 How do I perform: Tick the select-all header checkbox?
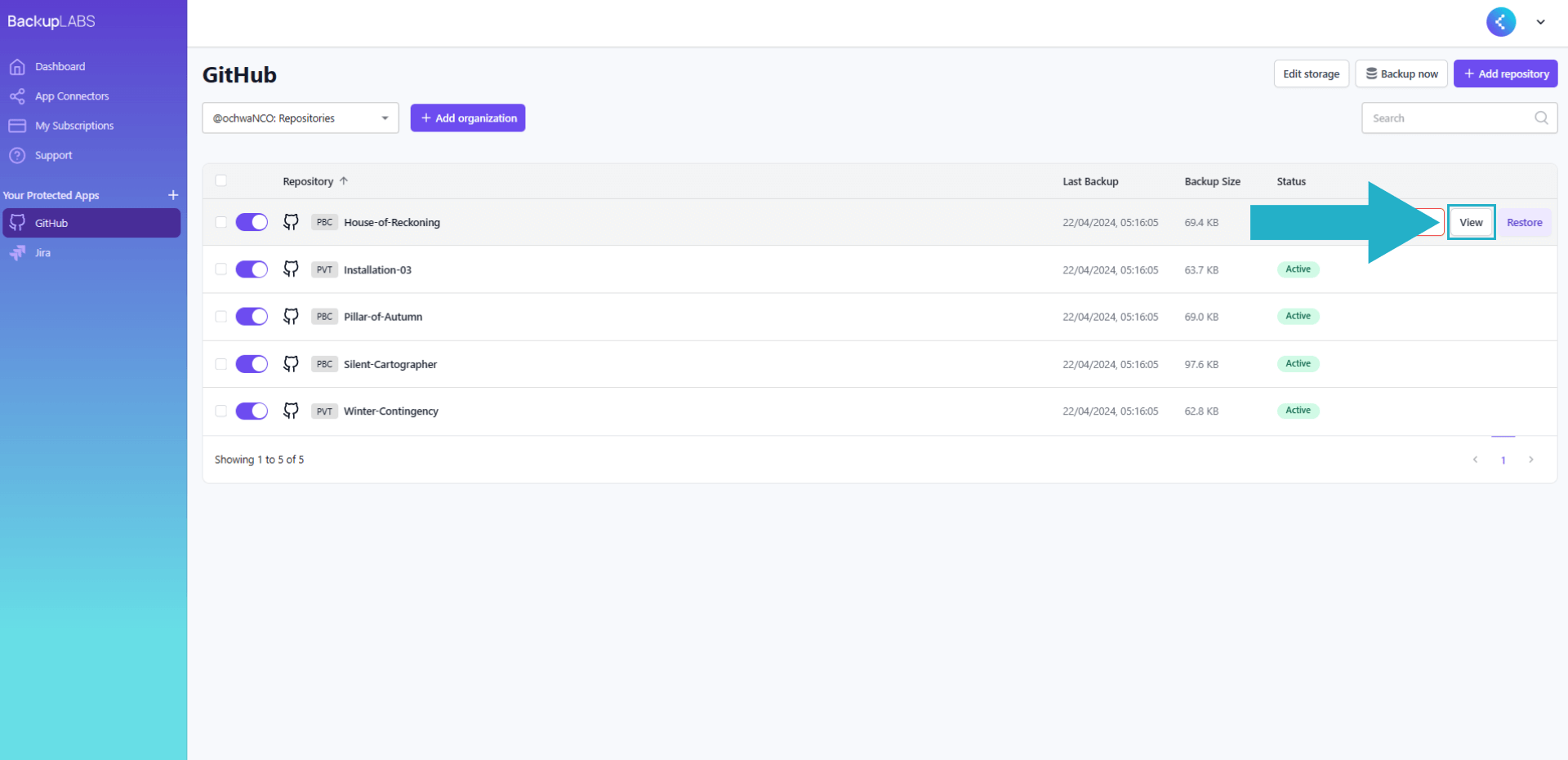click(220, 180)
